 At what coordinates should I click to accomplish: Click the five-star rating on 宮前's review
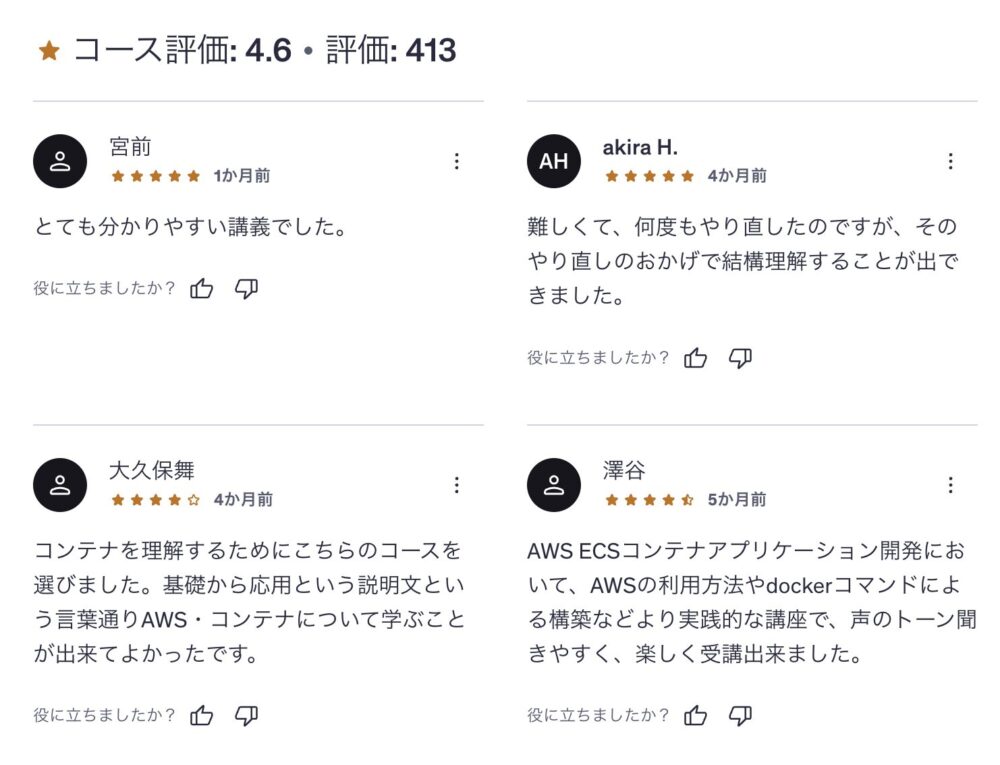pos(155,176)
